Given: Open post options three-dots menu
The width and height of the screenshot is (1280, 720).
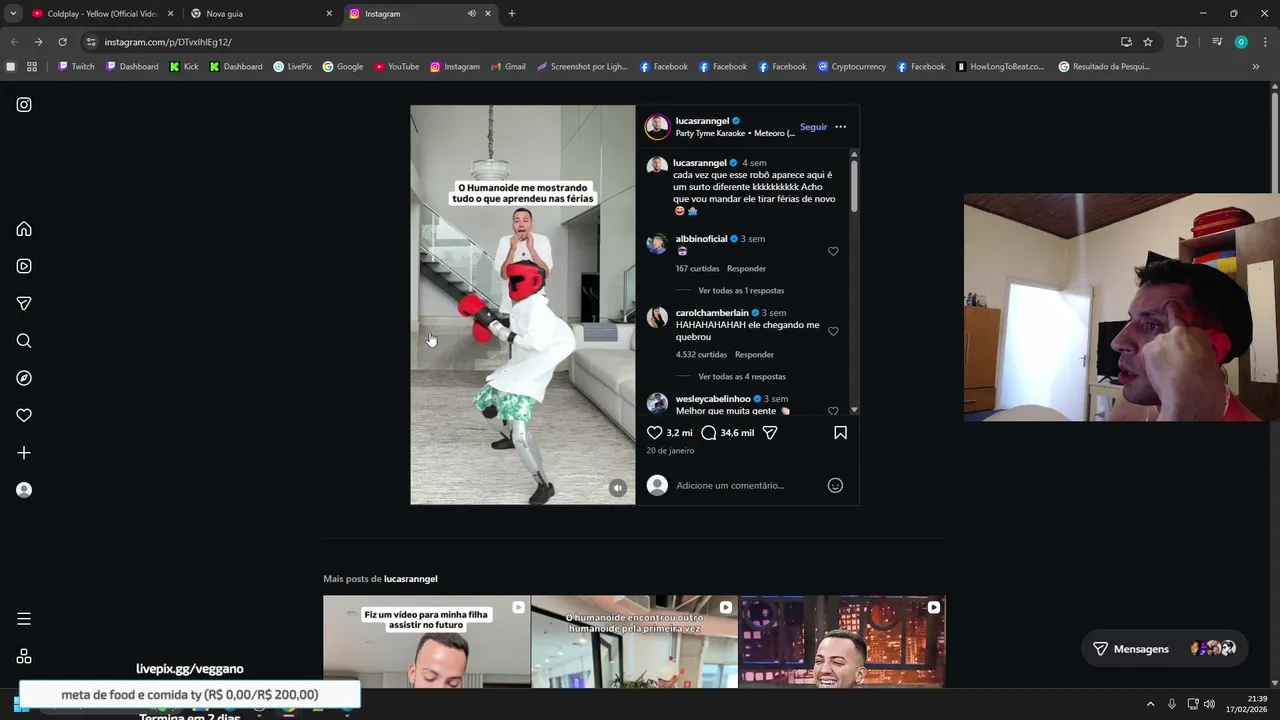Looking at the screenshot, I should pyautogui.click(x=840, y=127).
